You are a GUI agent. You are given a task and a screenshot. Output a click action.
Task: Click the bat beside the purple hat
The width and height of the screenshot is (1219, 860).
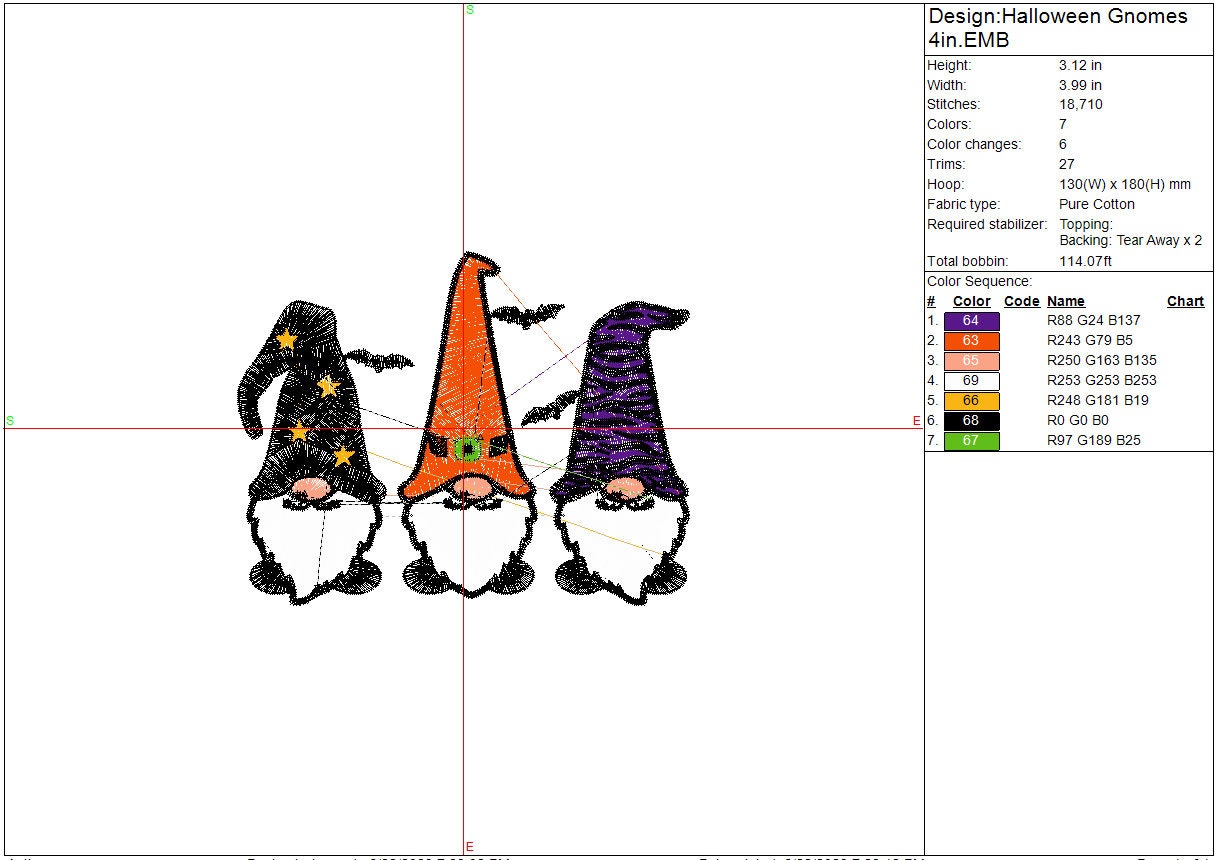550,410
